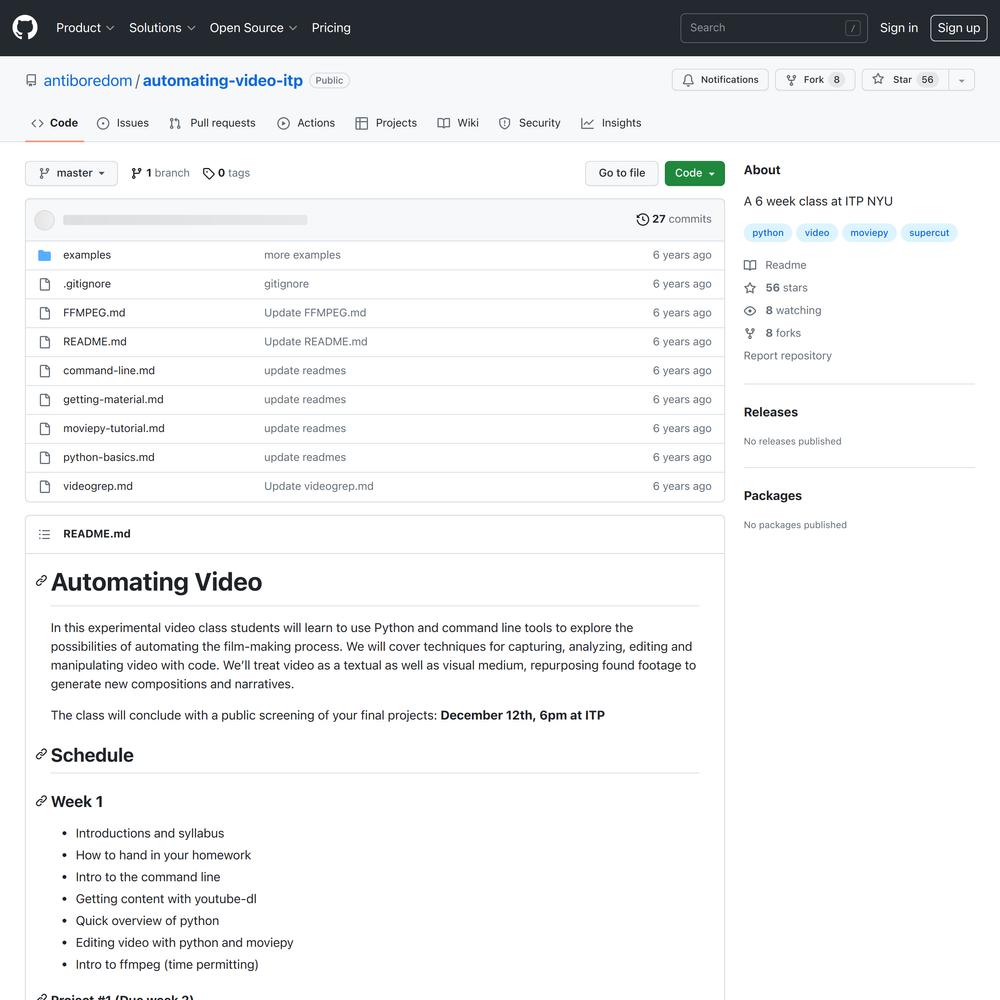Click the star icon next to 56 stars

[x=750, y=288]
